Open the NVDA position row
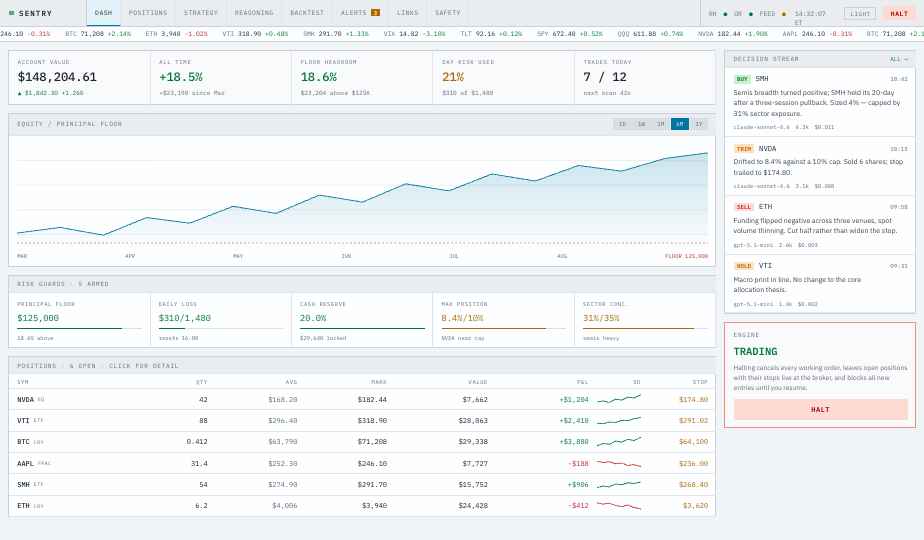The width and height of the screenshot is (924, 540). 362,400
